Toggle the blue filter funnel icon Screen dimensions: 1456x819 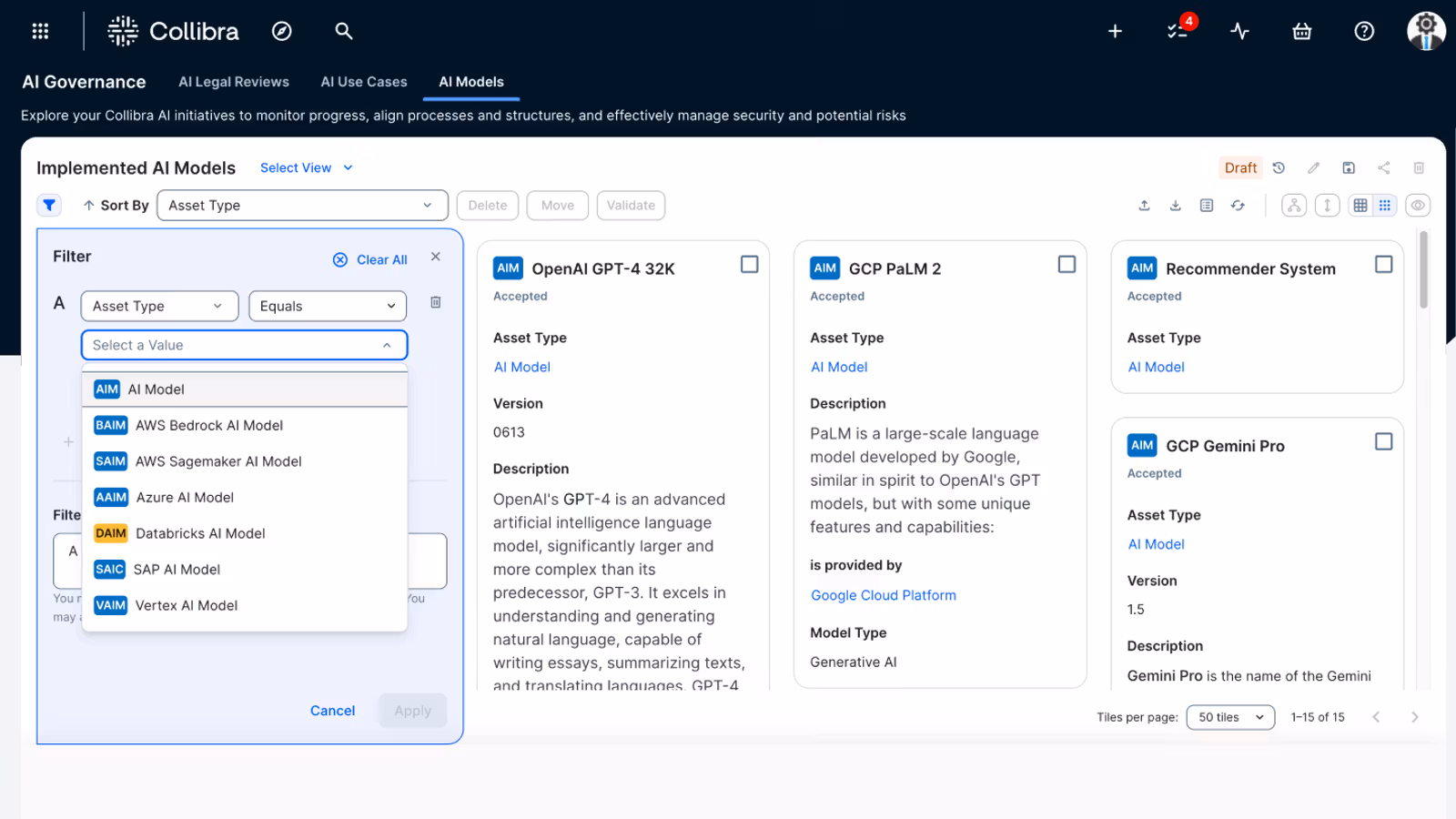[49, 206]
